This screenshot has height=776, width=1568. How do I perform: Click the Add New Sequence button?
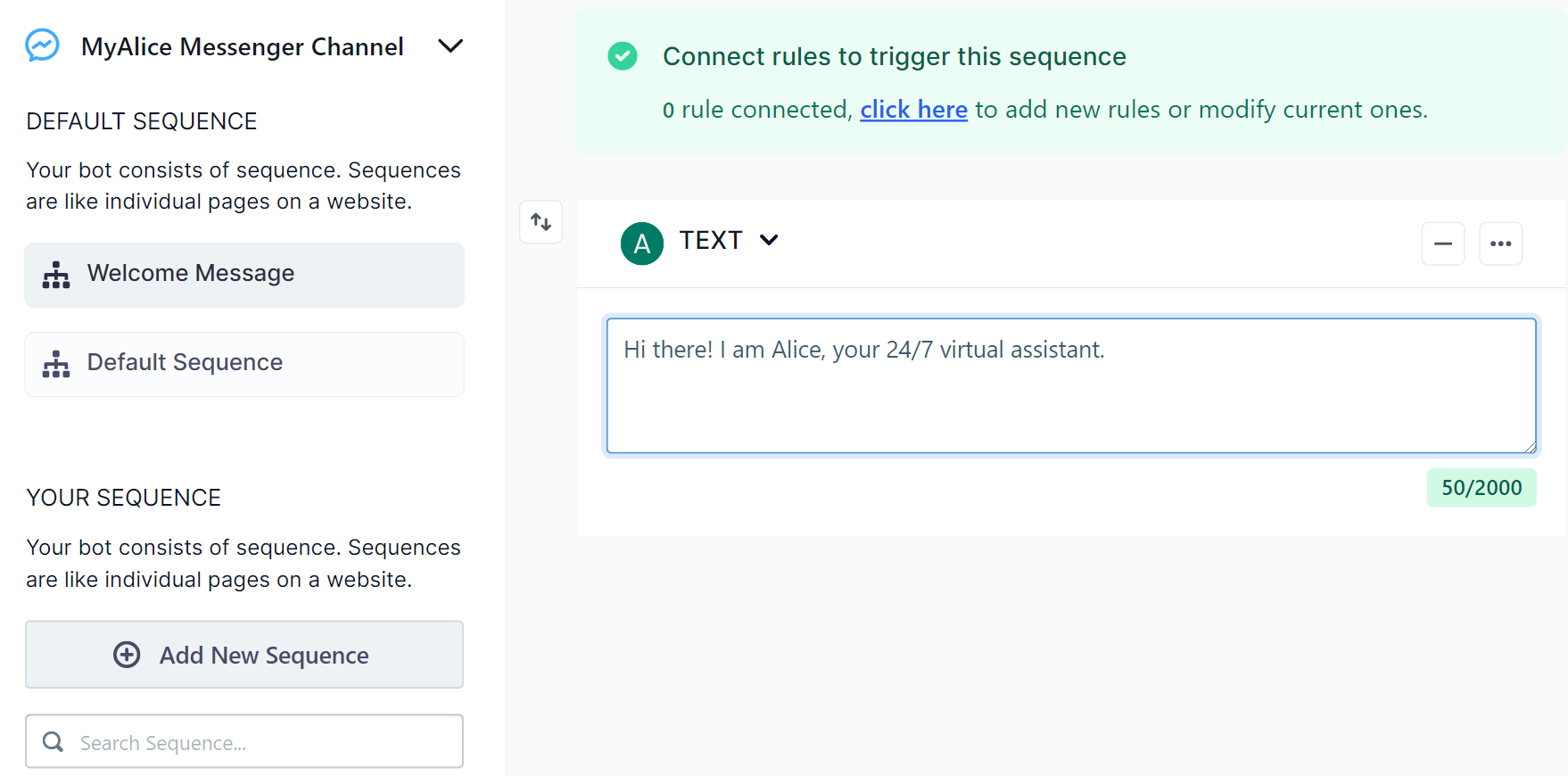click(244, 655)
